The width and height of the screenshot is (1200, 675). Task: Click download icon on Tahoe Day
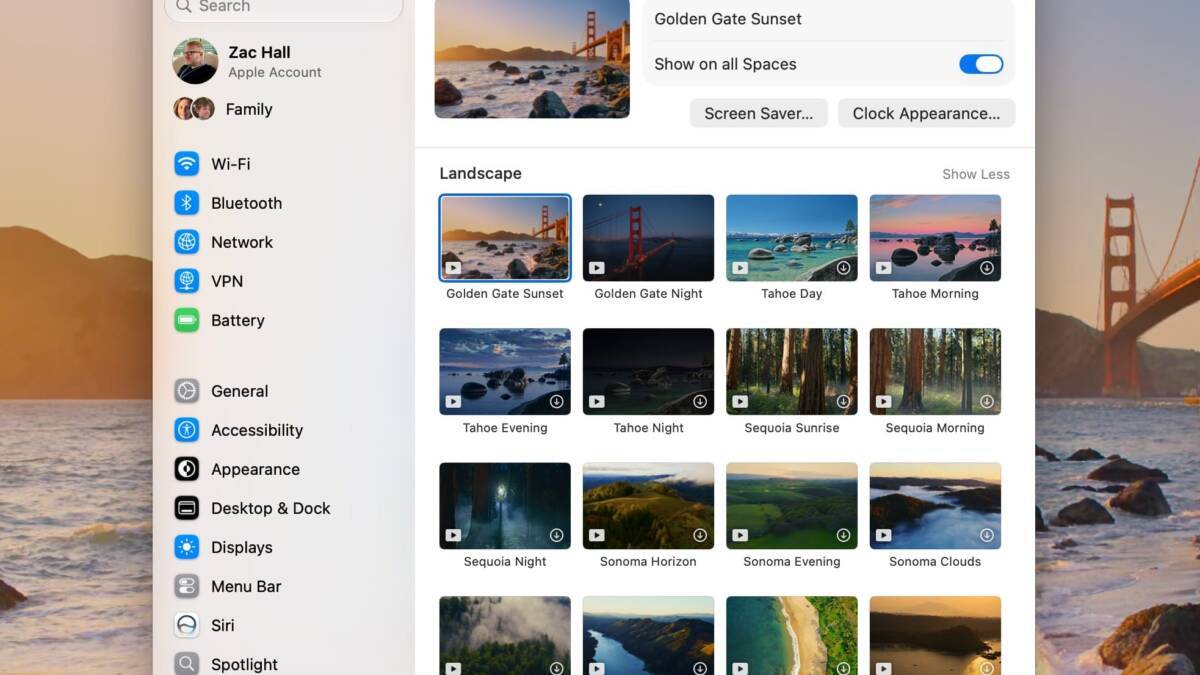[843, 268]
